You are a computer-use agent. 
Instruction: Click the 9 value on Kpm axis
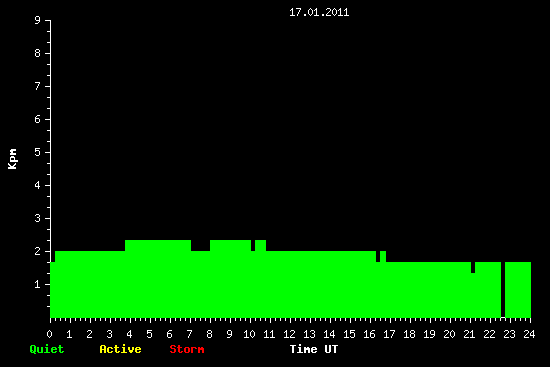(x=37, y=20)
